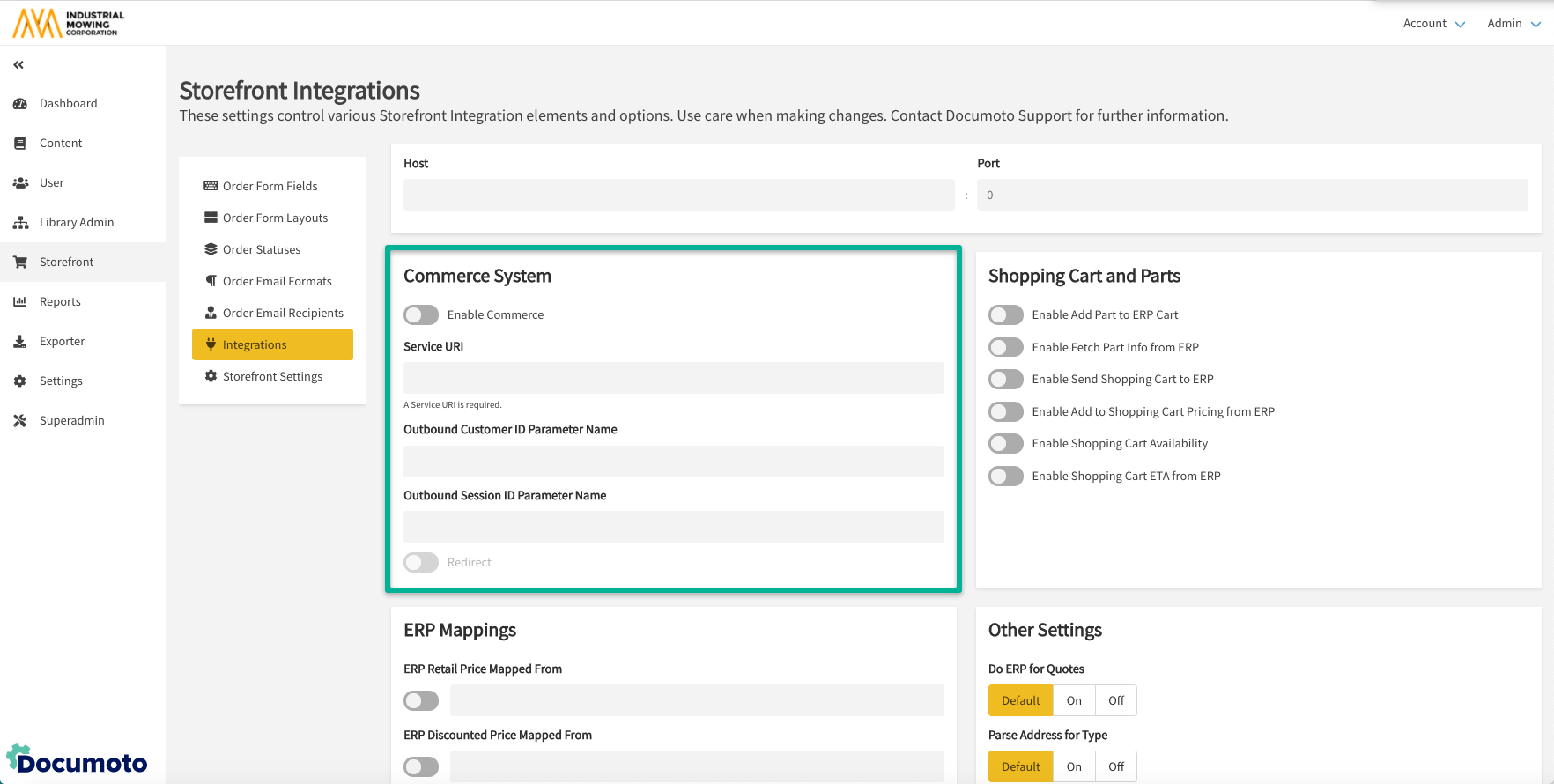Open Order Email Formats section

[x=277, y=281]
